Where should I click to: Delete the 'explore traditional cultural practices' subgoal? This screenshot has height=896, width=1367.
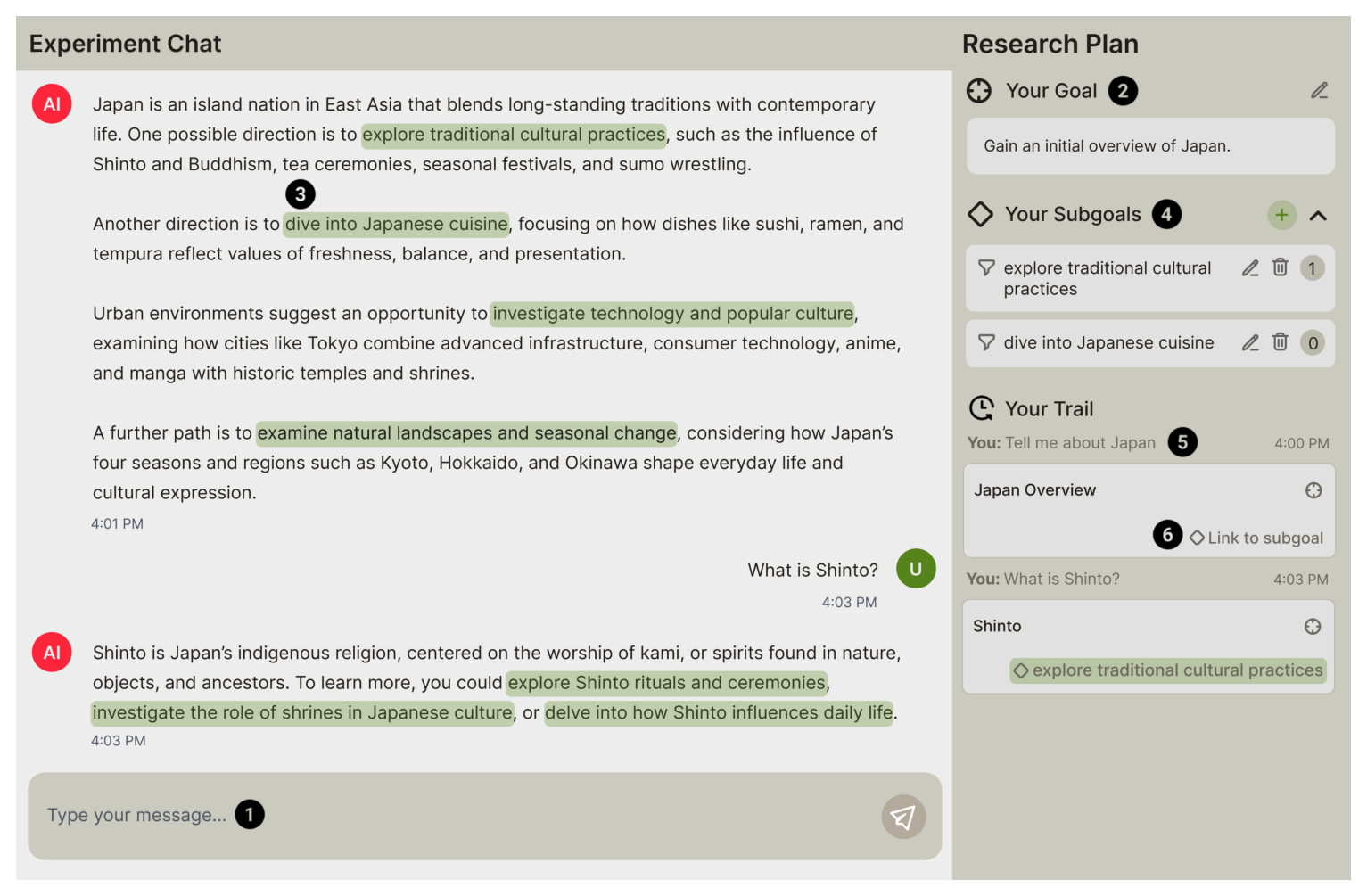(1280, 267)
